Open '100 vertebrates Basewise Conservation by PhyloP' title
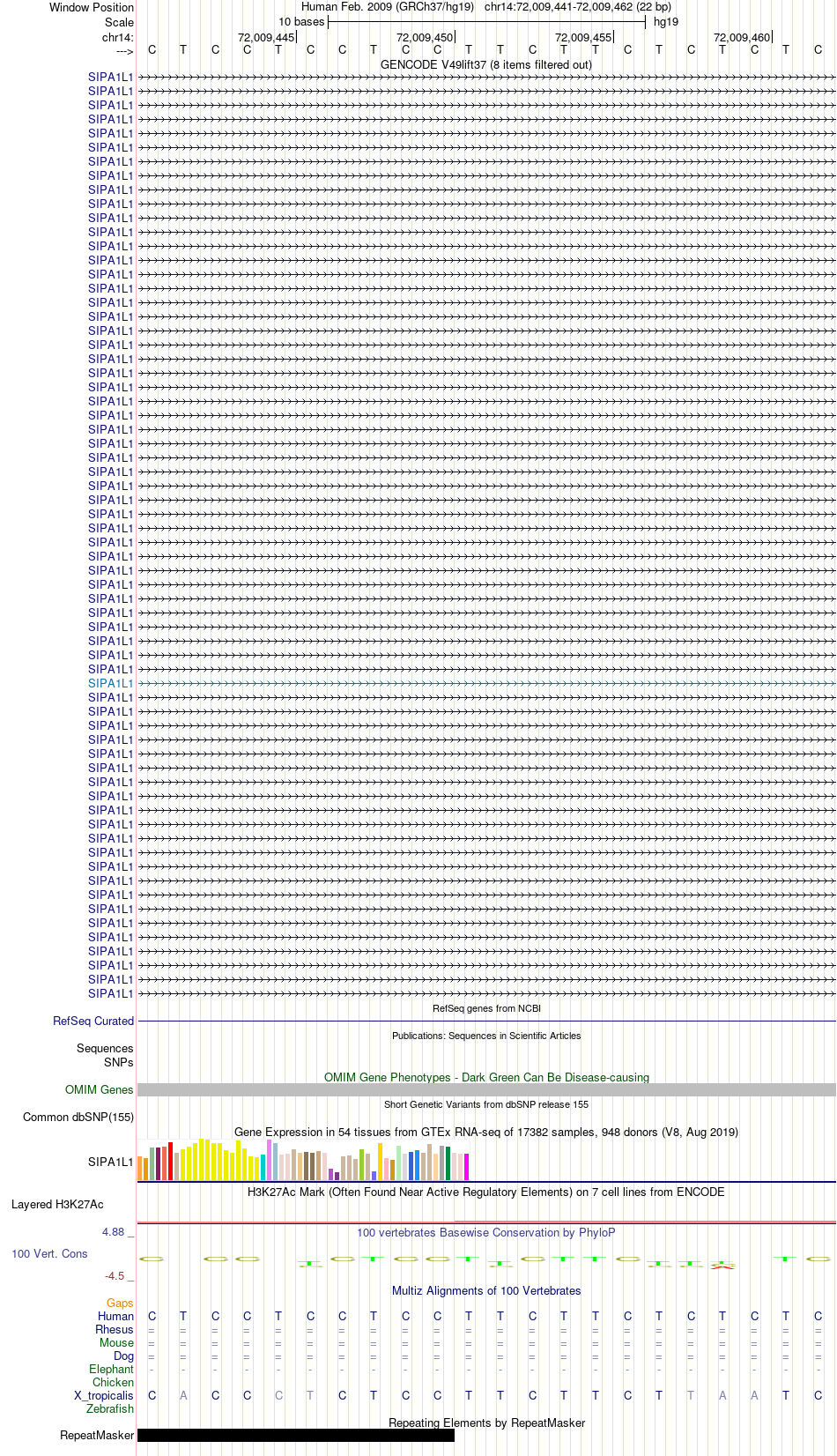Image resolution: width=837 pixels, height=1456 pixels. click(486, 1232)
